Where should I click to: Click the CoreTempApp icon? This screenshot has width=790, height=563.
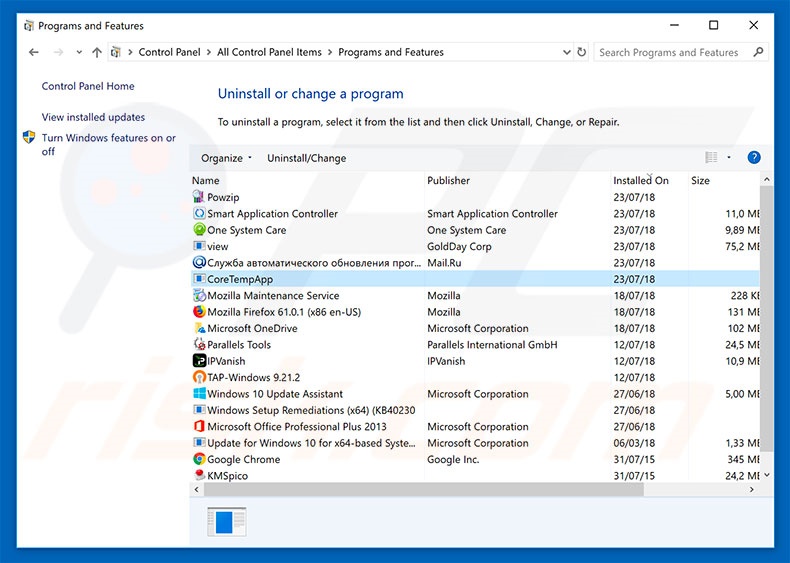(199, 279)
